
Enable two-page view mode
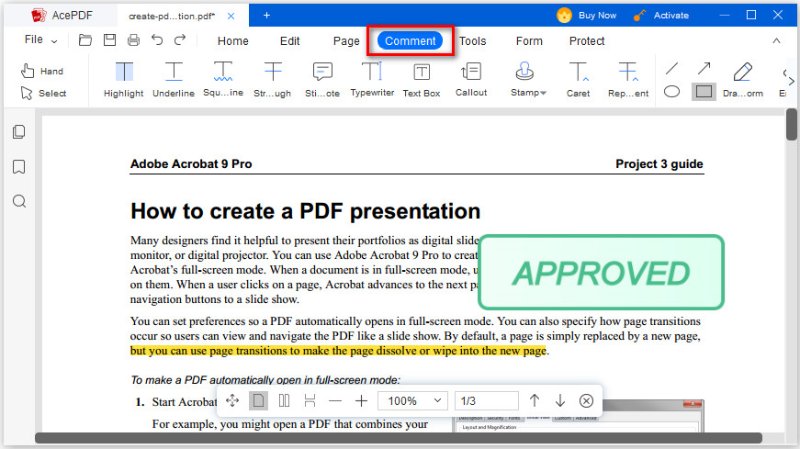click(284, 401)
